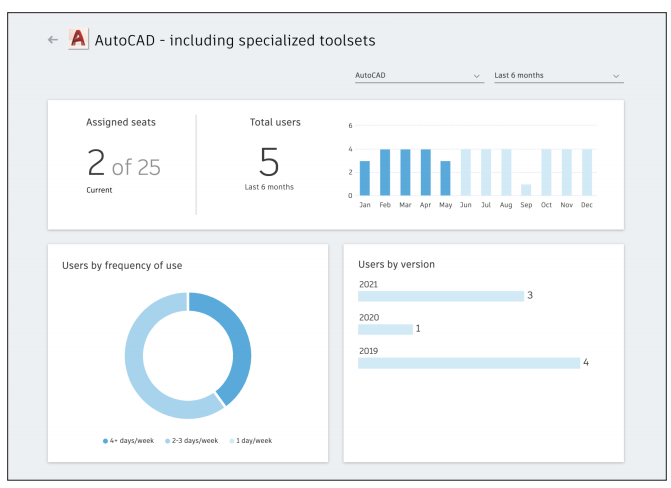Go back using the left arrow icon
Image resolution: width=671 pixels, height=488 pixels.
[53, 40]
